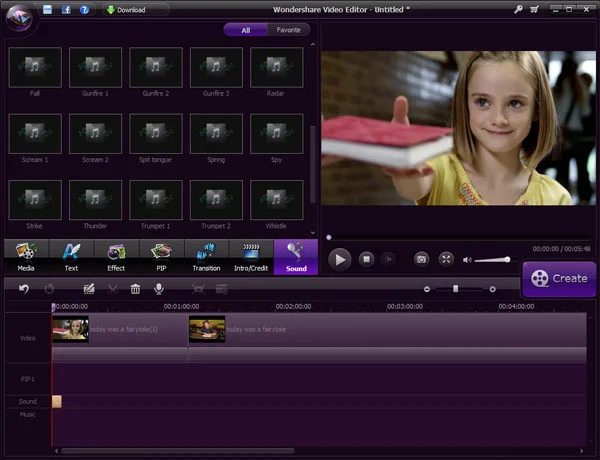The width and height of the screenshot is (600, 460).
Task: Open the Transition tab
Action: [206, 256]
